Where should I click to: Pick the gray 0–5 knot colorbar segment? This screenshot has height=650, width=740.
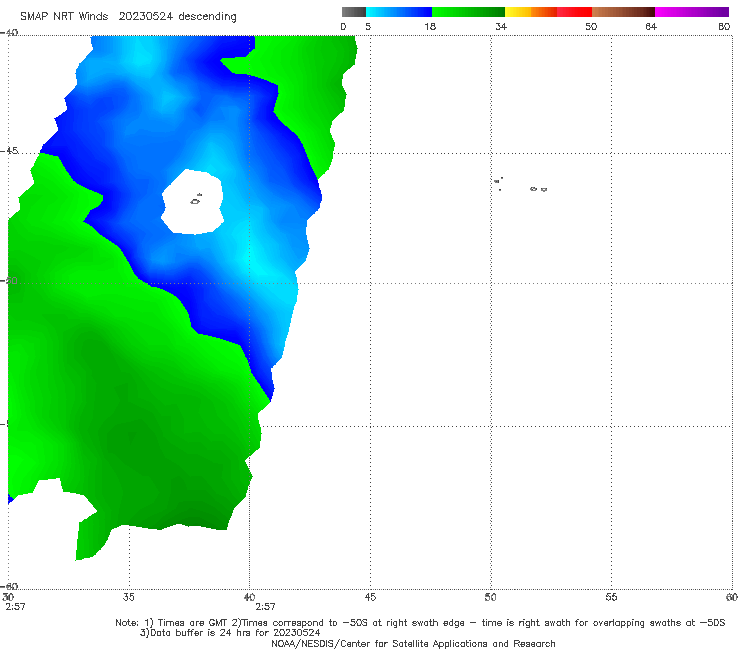click(x=354, y=12)
